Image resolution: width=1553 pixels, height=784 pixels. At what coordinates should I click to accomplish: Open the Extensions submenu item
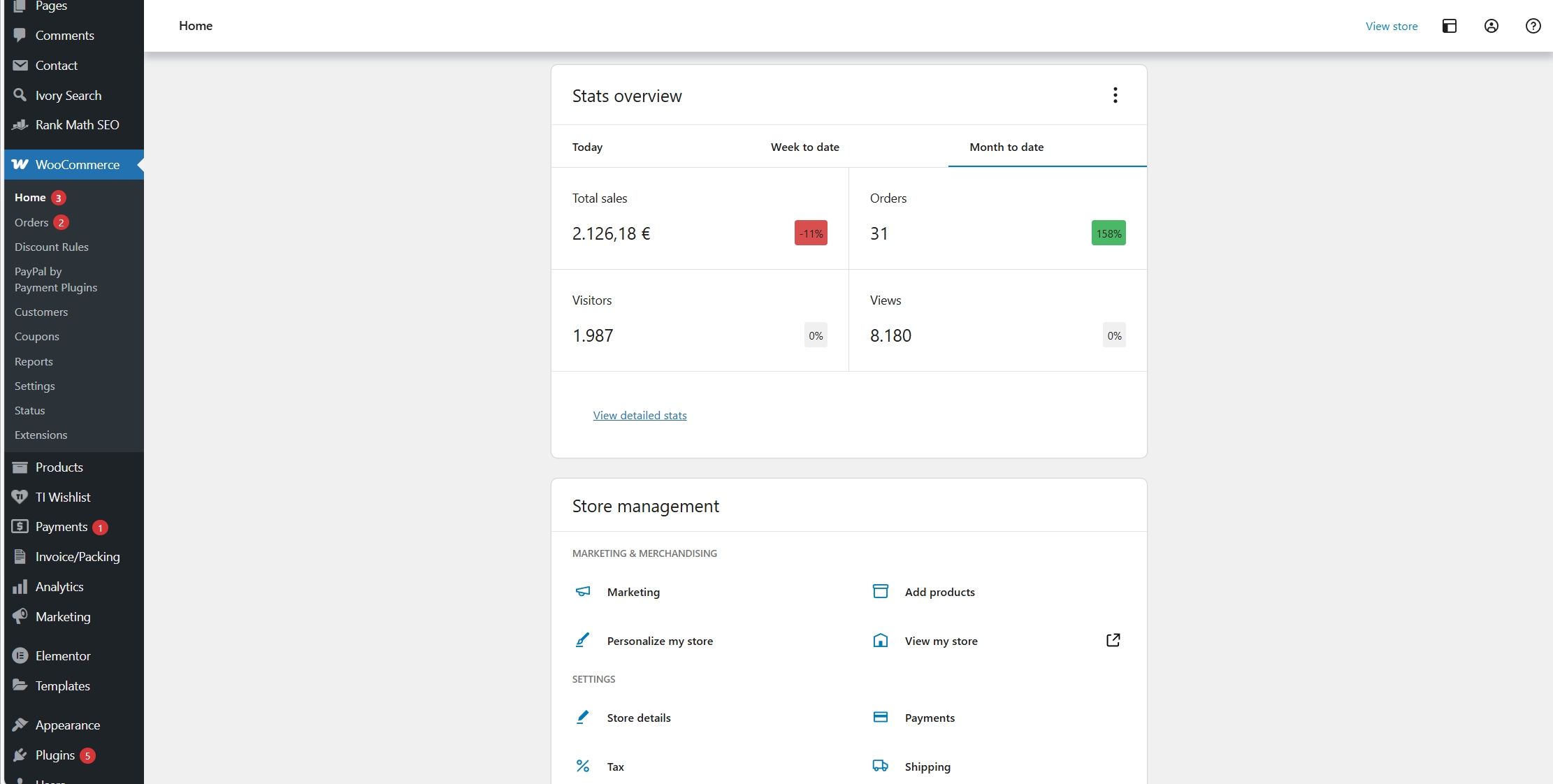pos(41,435)
